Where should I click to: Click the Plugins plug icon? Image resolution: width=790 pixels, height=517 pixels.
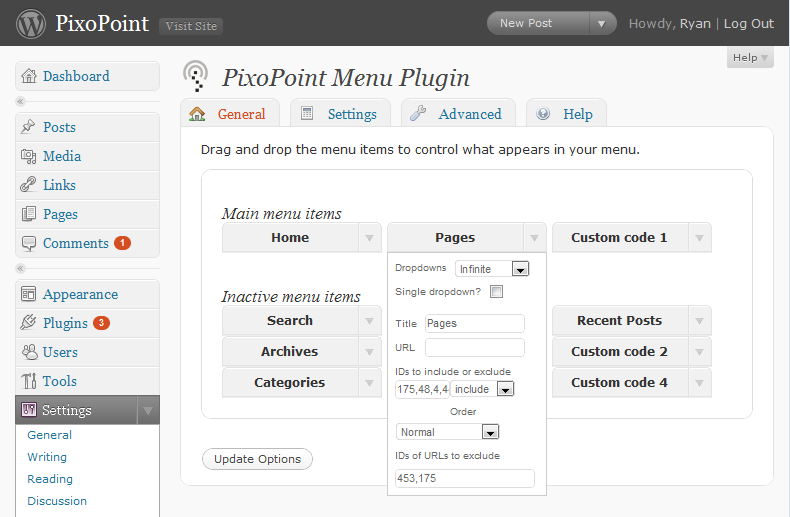pos(28,322)
